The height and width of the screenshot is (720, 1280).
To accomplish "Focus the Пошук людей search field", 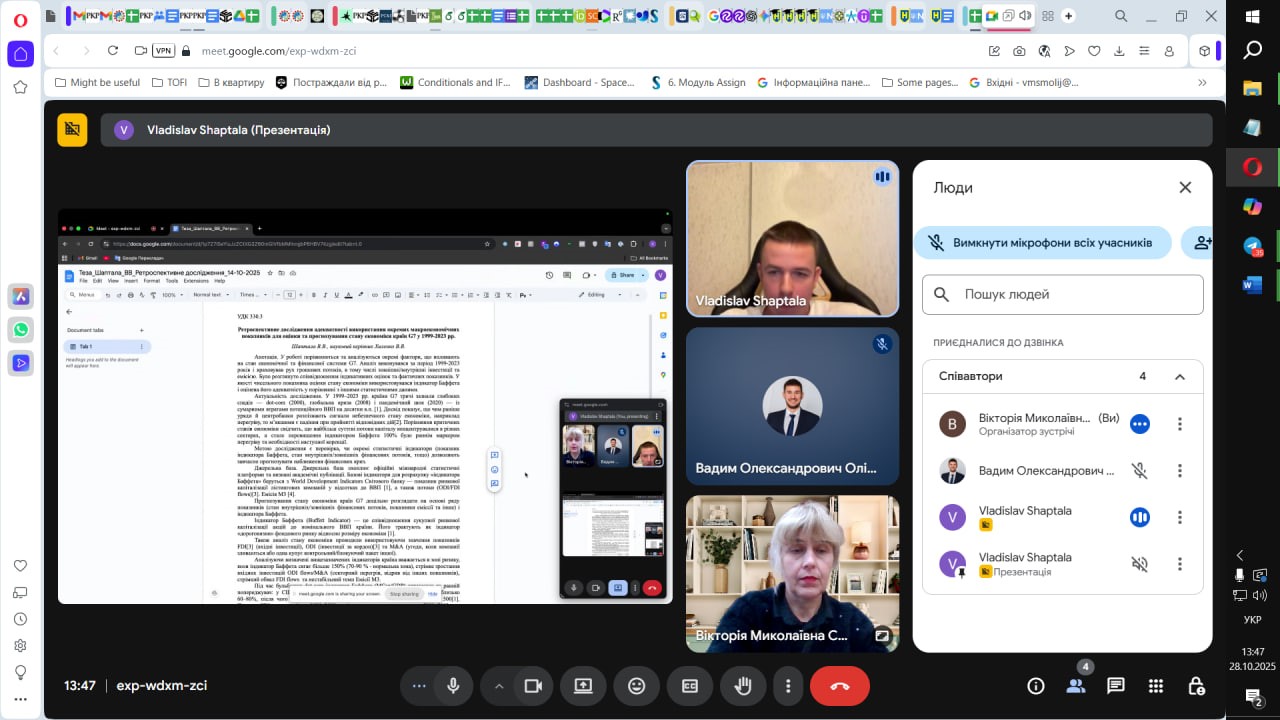I will pos(1062,294).
